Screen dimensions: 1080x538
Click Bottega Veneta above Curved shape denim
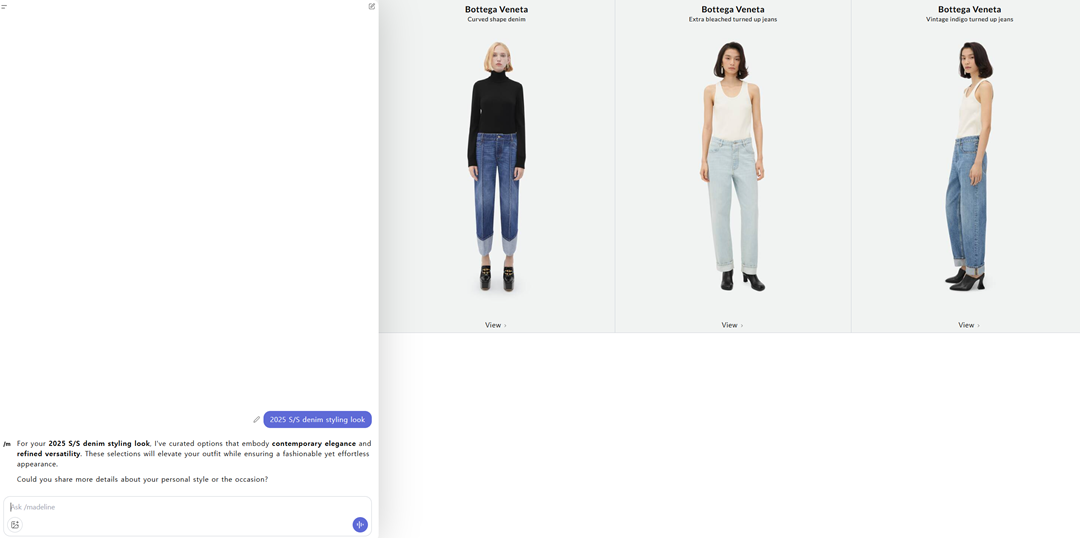coord(497,10)
